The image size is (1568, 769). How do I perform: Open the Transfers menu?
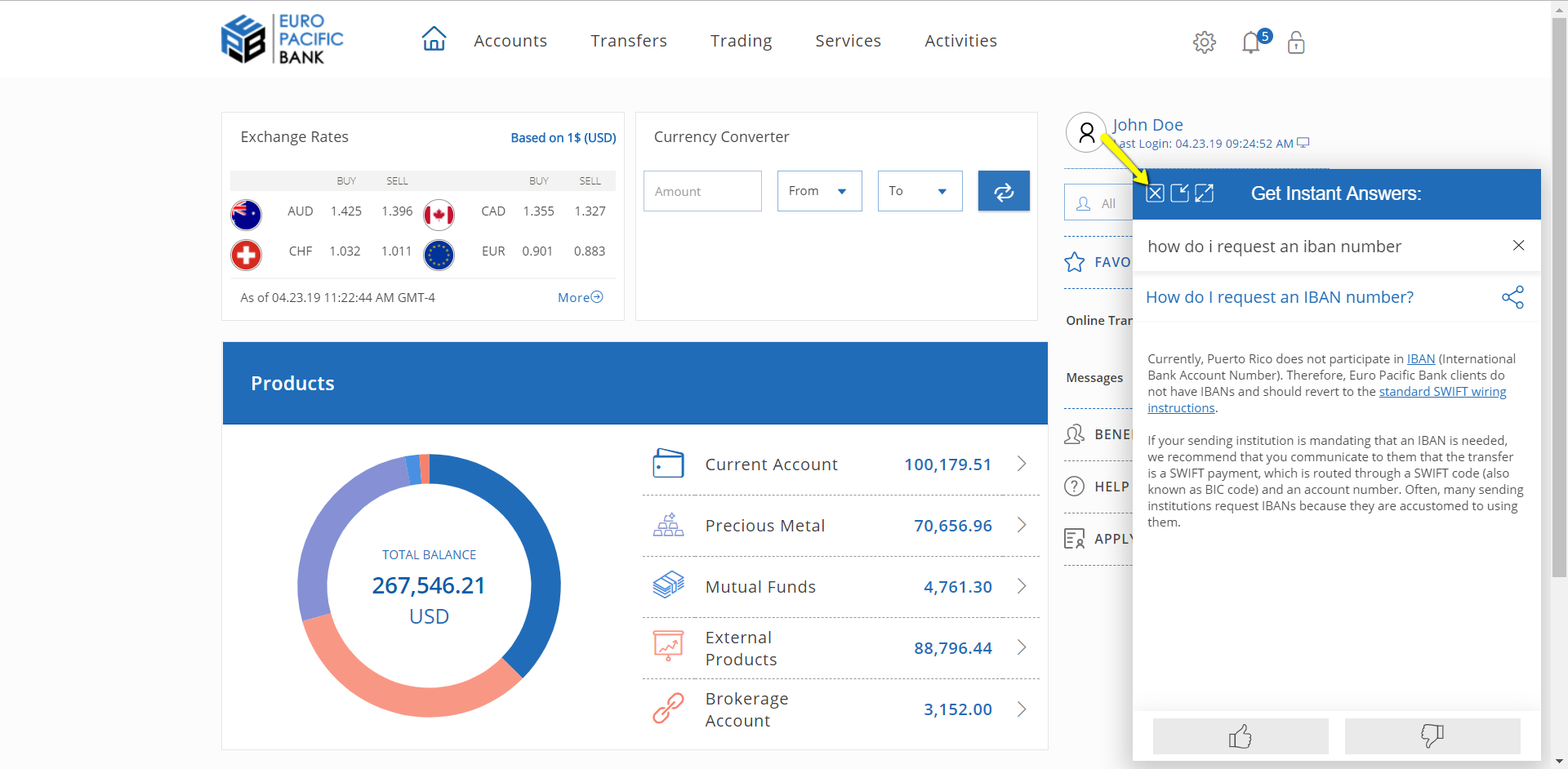[x=629, y=41]
